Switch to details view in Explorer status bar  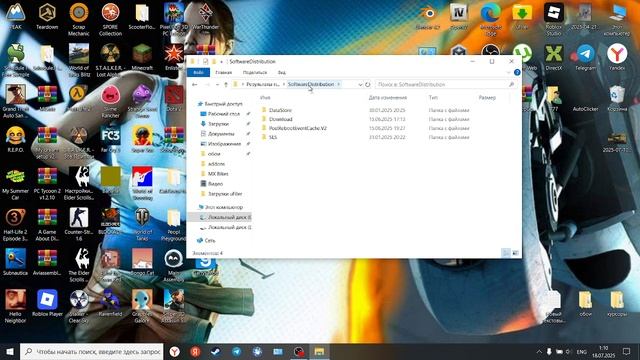coord(506,253)
